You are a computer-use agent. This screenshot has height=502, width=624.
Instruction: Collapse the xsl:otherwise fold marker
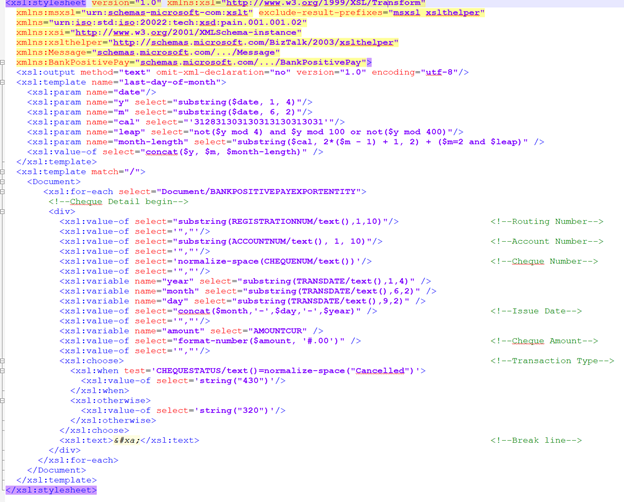click(2, 401)
